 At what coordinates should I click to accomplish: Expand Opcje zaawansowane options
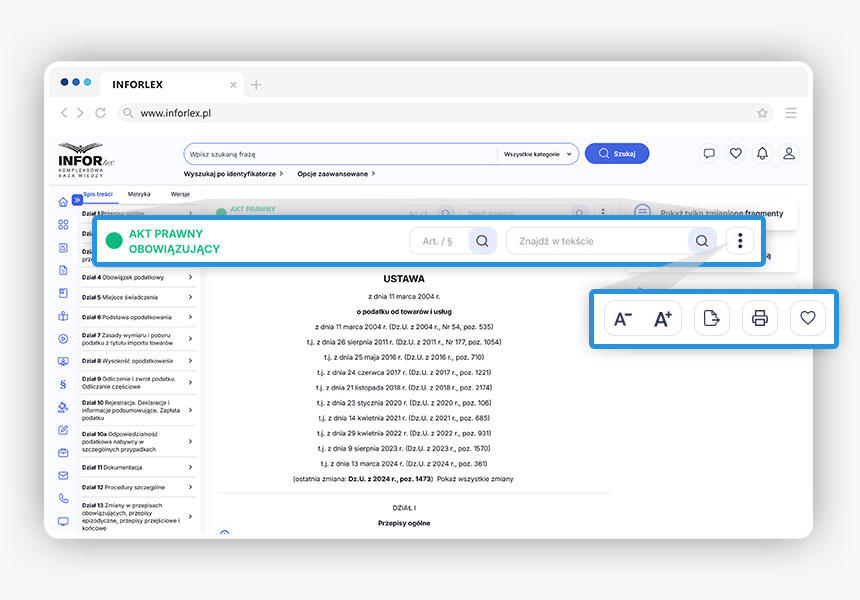pos(336,174)
